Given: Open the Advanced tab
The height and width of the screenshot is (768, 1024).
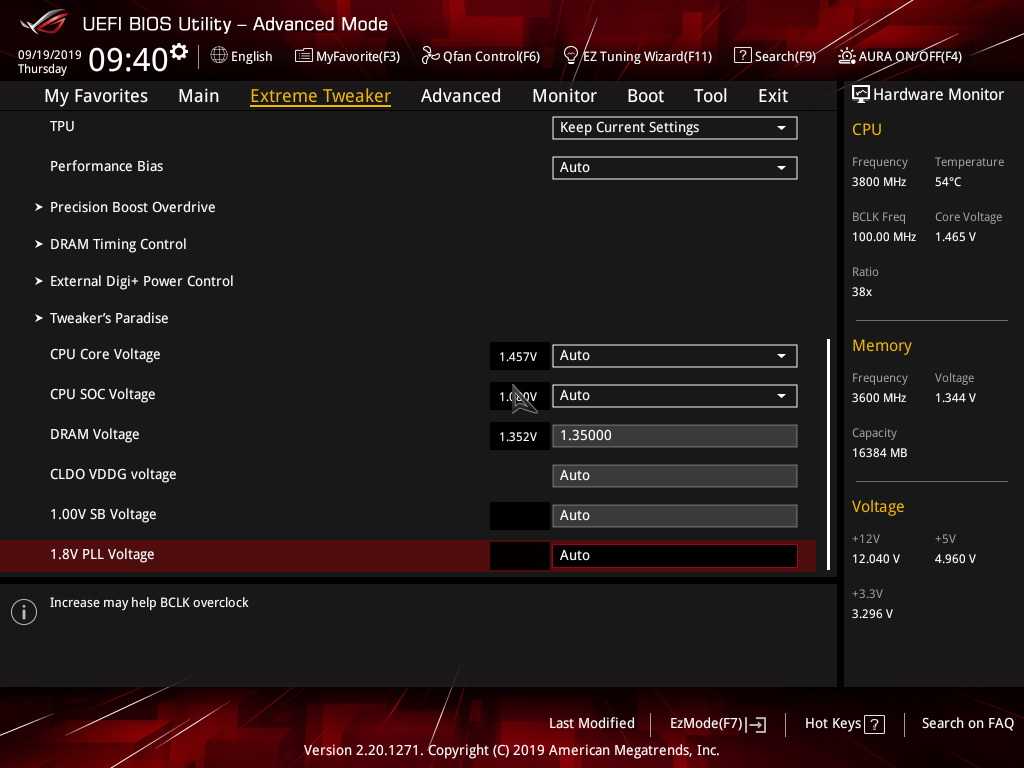Looking at the screenshot, I should point(461,96).
